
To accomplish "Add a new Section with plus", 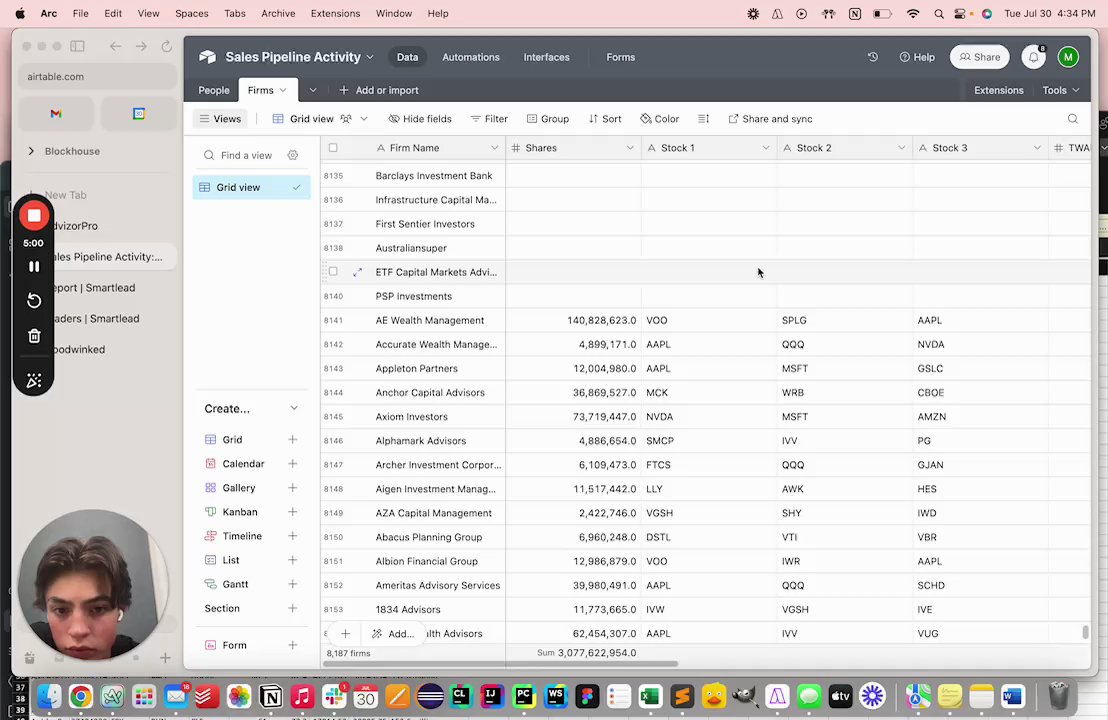I will (293, 608).
